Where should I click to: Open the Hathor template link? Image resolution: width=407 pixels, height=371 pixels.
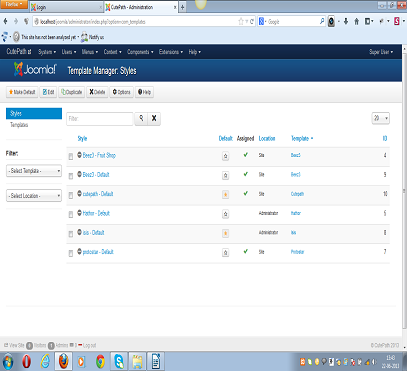pos(296,213)
